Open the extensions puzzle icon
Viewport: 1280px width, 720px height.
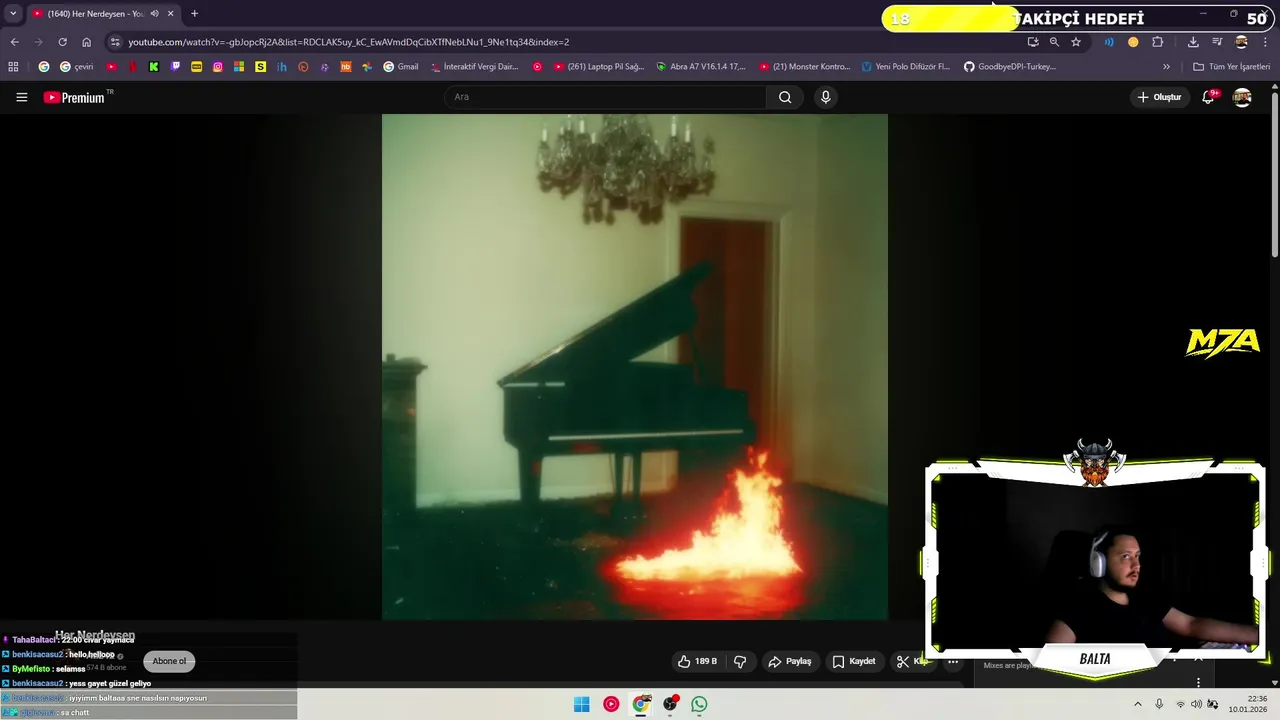pyautogui.click(x=1158, y=42)
